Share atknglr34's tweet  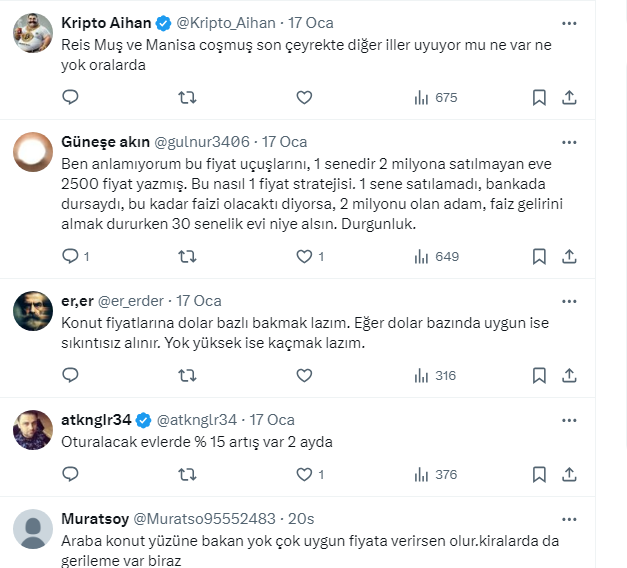[x=569, y=475]
